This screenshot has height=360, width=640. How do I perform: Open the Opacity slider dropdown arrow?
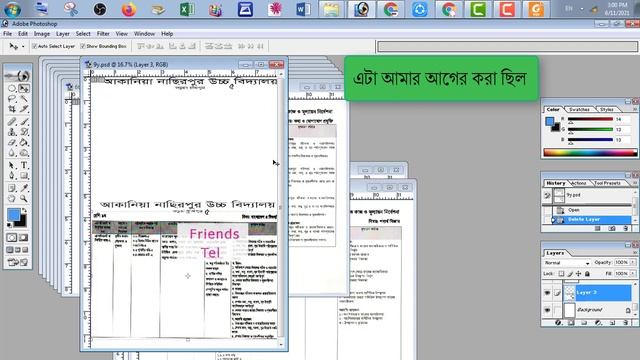coord(633,262)
